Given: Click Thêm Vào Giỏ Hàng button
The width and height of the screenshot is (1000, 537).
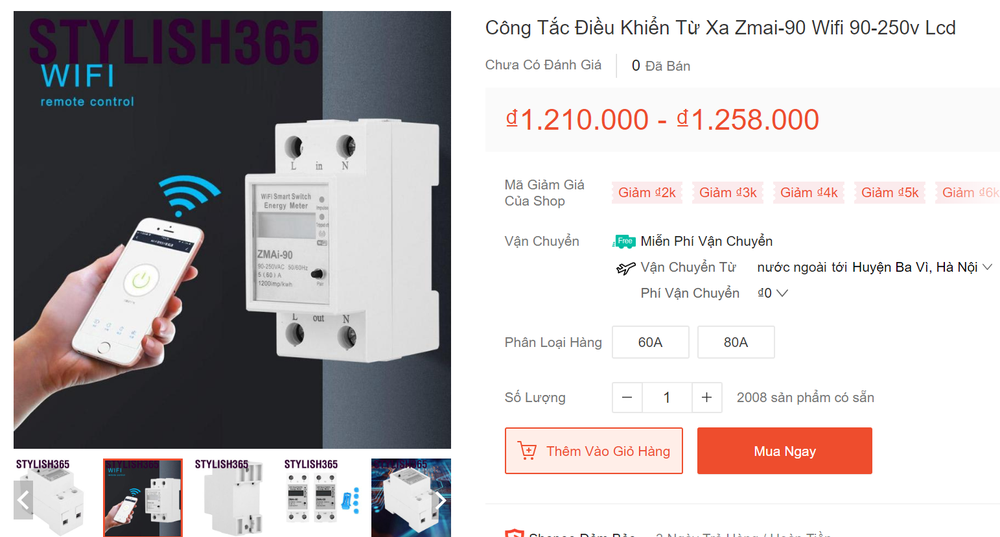Looking at the screenshot, I should [x=594, y=451].
